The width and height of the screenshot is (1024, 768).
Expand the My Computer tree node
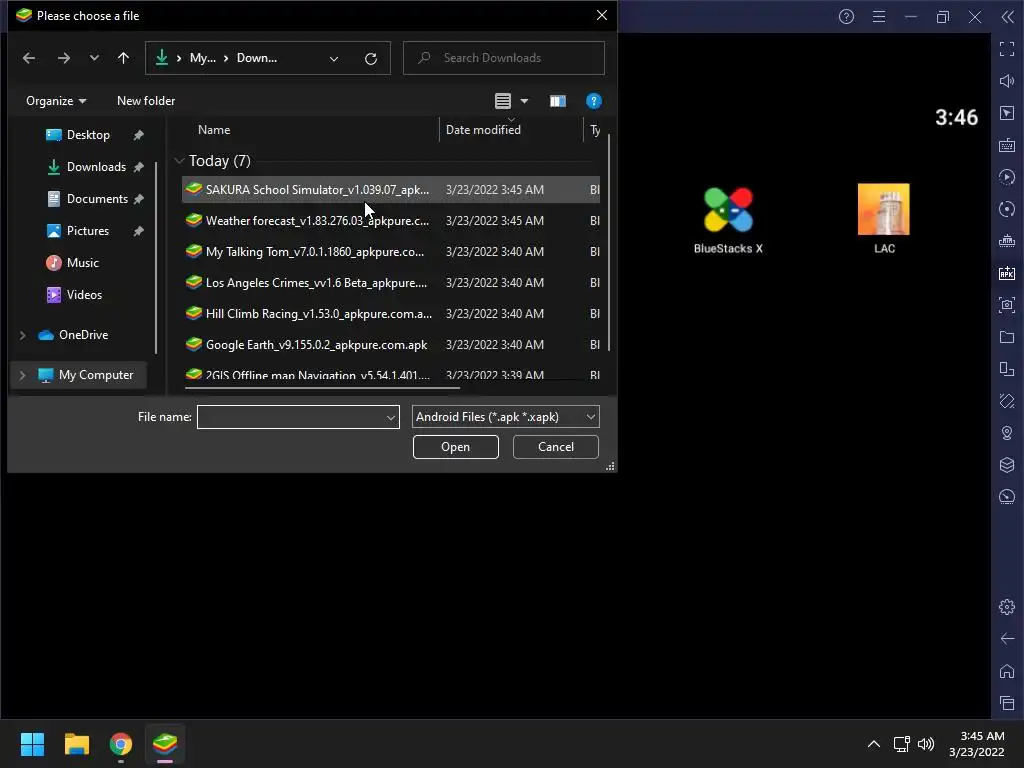coord(23,375)
